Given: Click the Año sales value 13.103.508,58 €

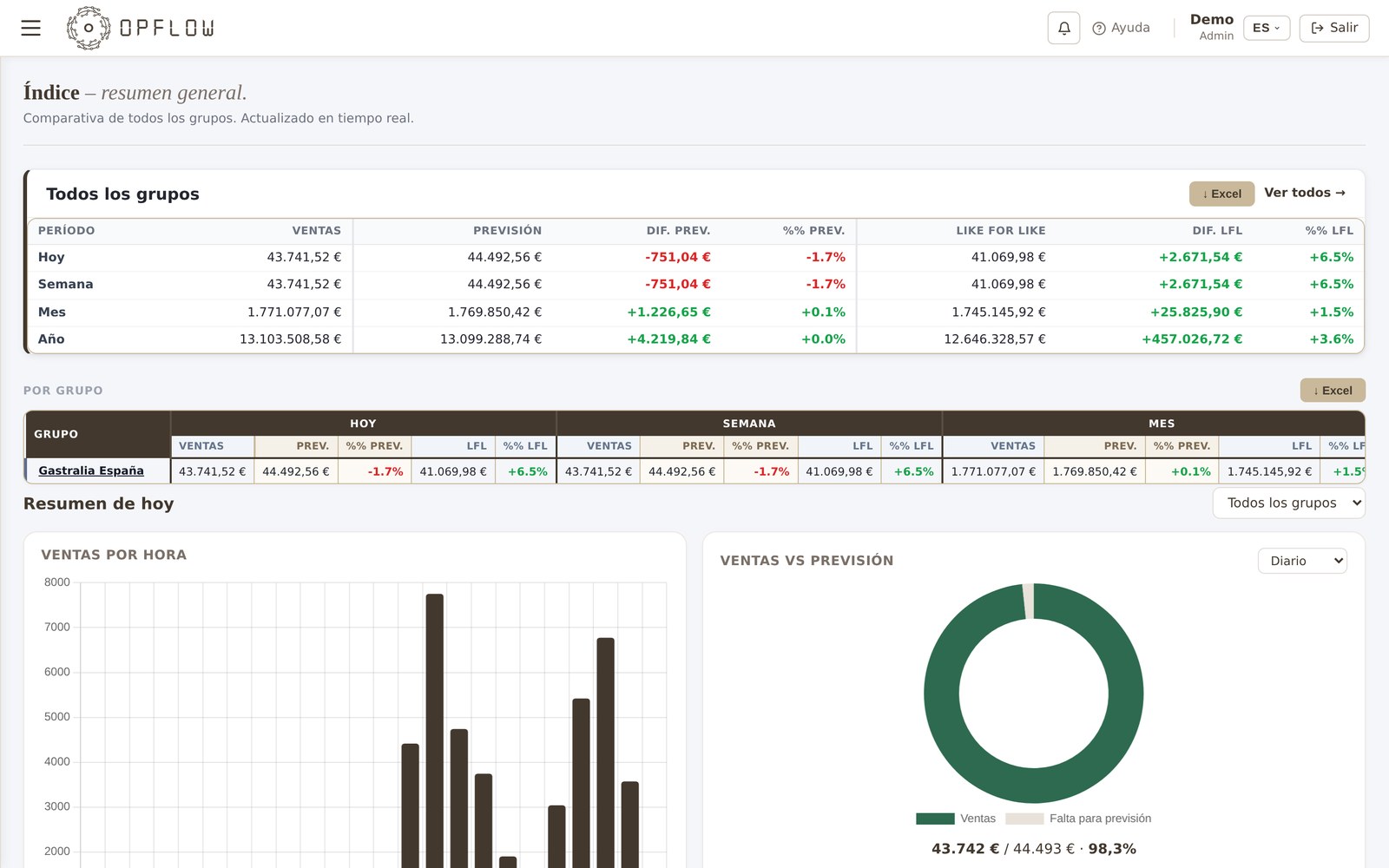Looking at the screenshot, I should [x=290, y=339].
